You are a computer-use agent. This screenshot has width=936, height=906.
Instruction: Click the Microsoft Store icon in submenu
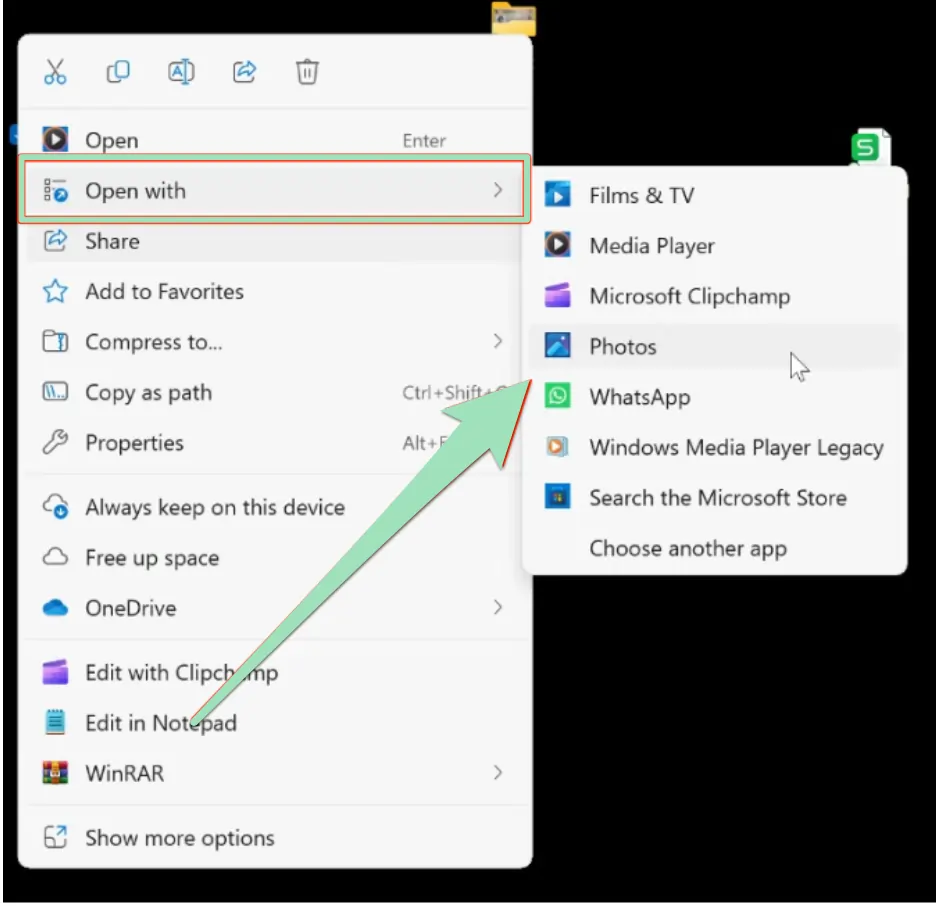click(x=558, y=497)
